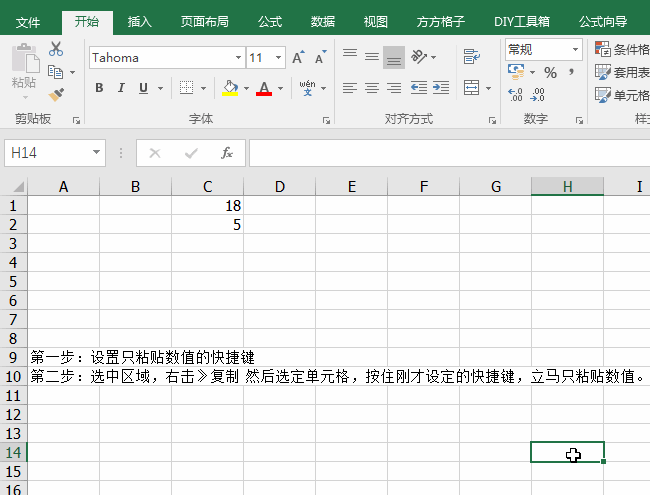Image resolution: width=650 pixels, height=495 pixels.
Task: Click the Insert Function fx icon
Action: pyautogui.click(x=227, y=153)
